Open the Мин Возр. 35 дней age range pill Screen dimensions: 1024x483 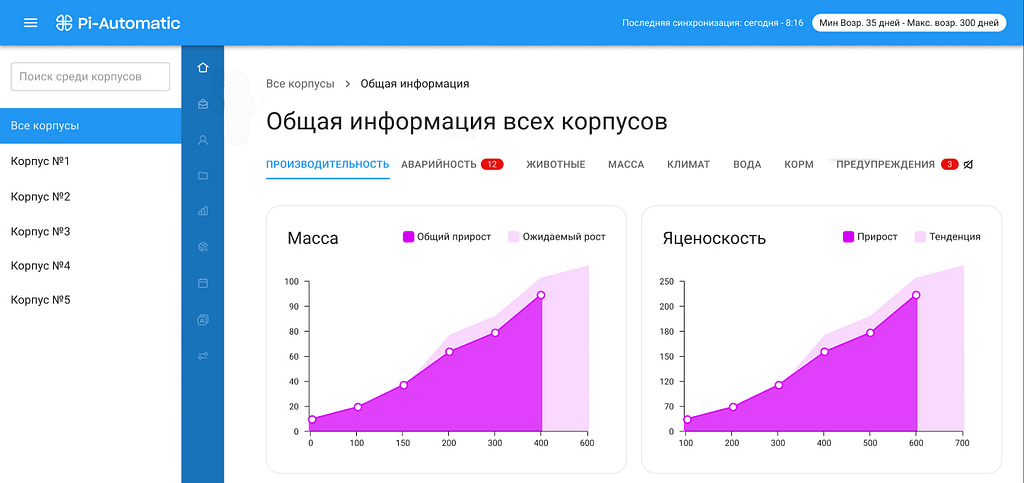(909, 23)
